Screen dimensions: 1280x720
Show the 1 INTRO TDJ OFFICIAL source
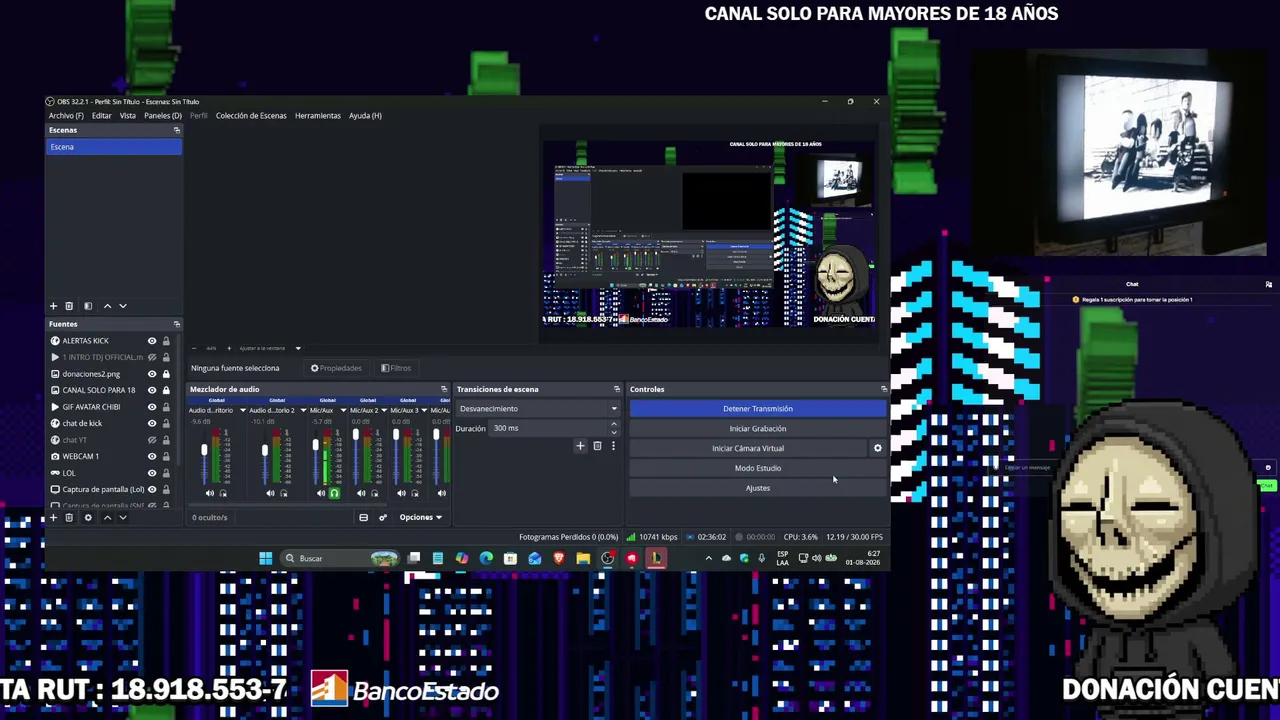pos(152,357)
